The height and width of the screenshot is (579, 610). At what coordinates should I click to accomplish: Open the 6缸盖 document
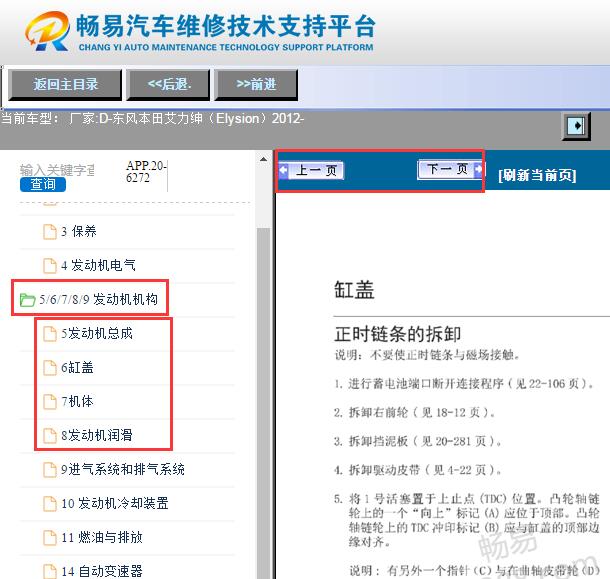(x=77, y=367)
